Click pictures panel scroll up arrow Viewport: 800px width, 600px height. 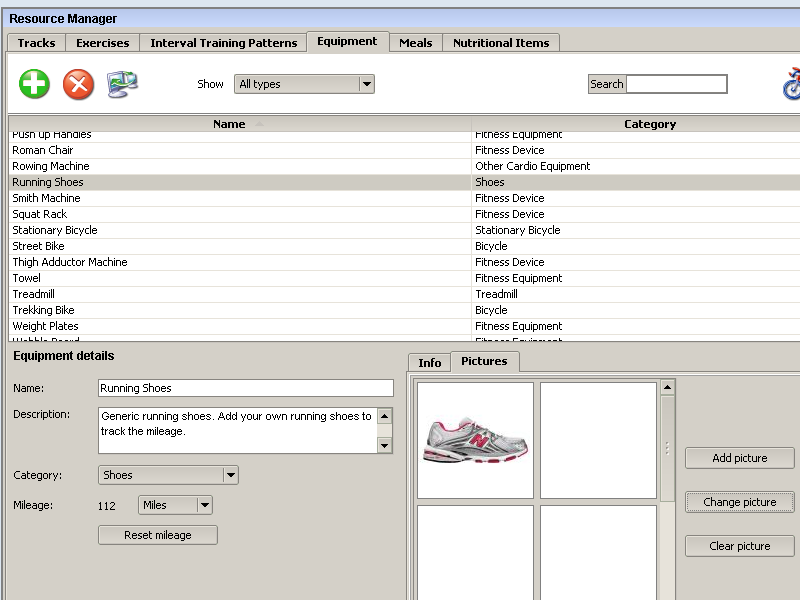[x=667, y=387]
